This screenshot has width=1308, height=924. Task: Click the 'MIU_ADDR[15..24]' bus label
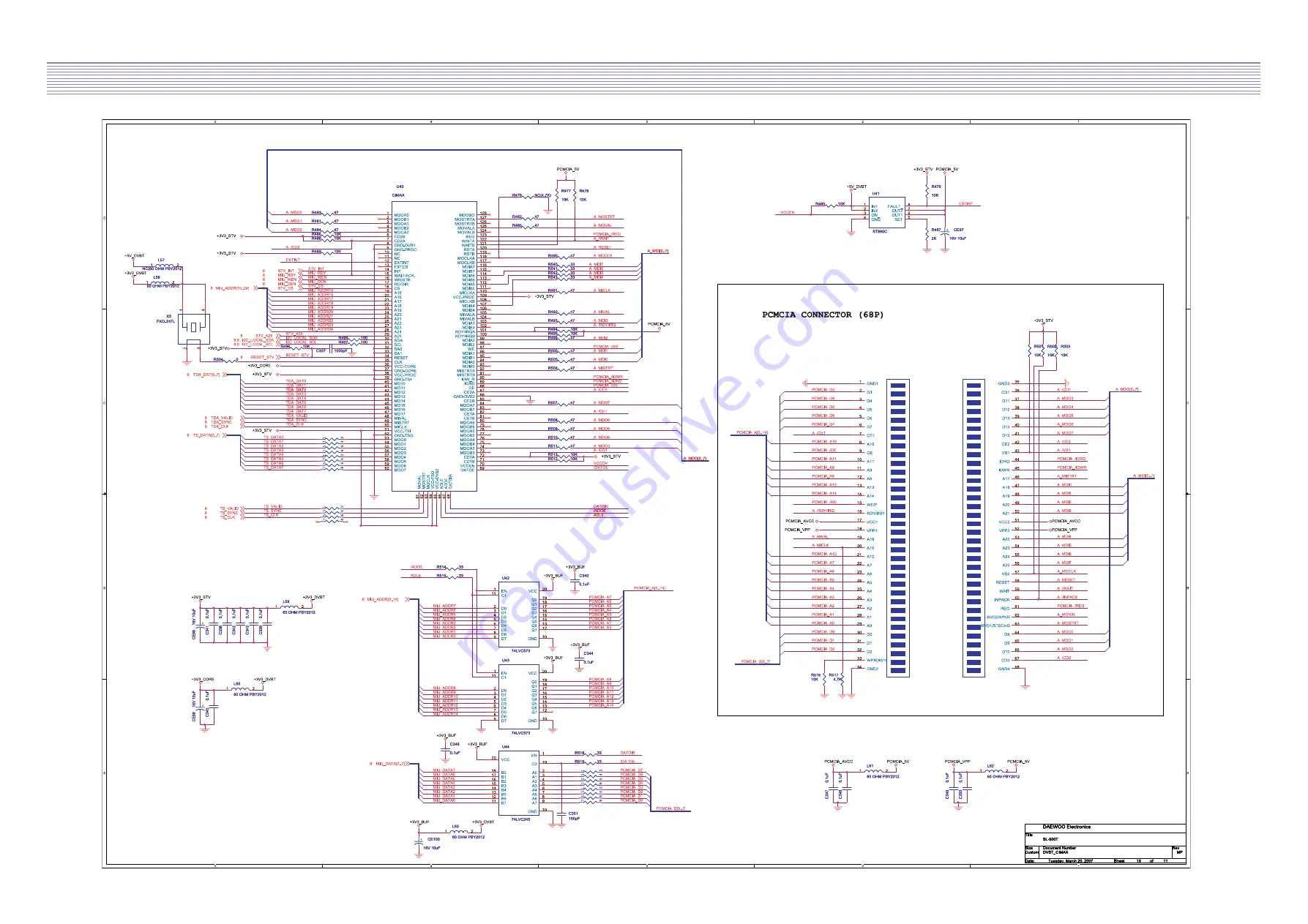[232, 288]
